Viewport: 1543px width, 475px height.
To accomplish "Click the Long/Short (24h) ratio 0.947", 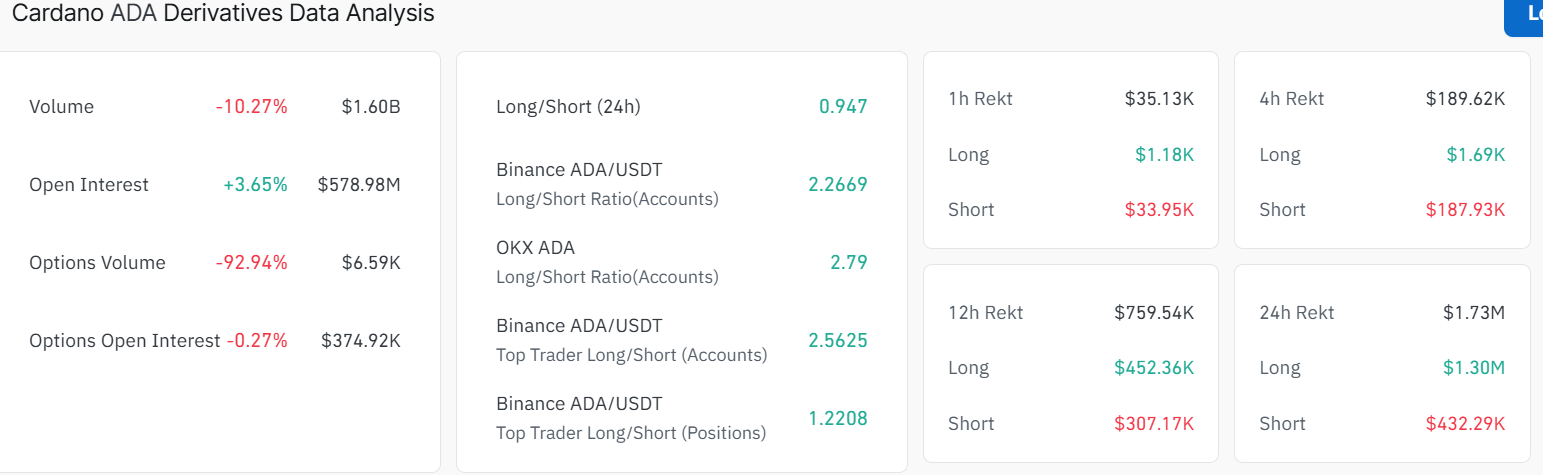I will click(x=843, y=107).
